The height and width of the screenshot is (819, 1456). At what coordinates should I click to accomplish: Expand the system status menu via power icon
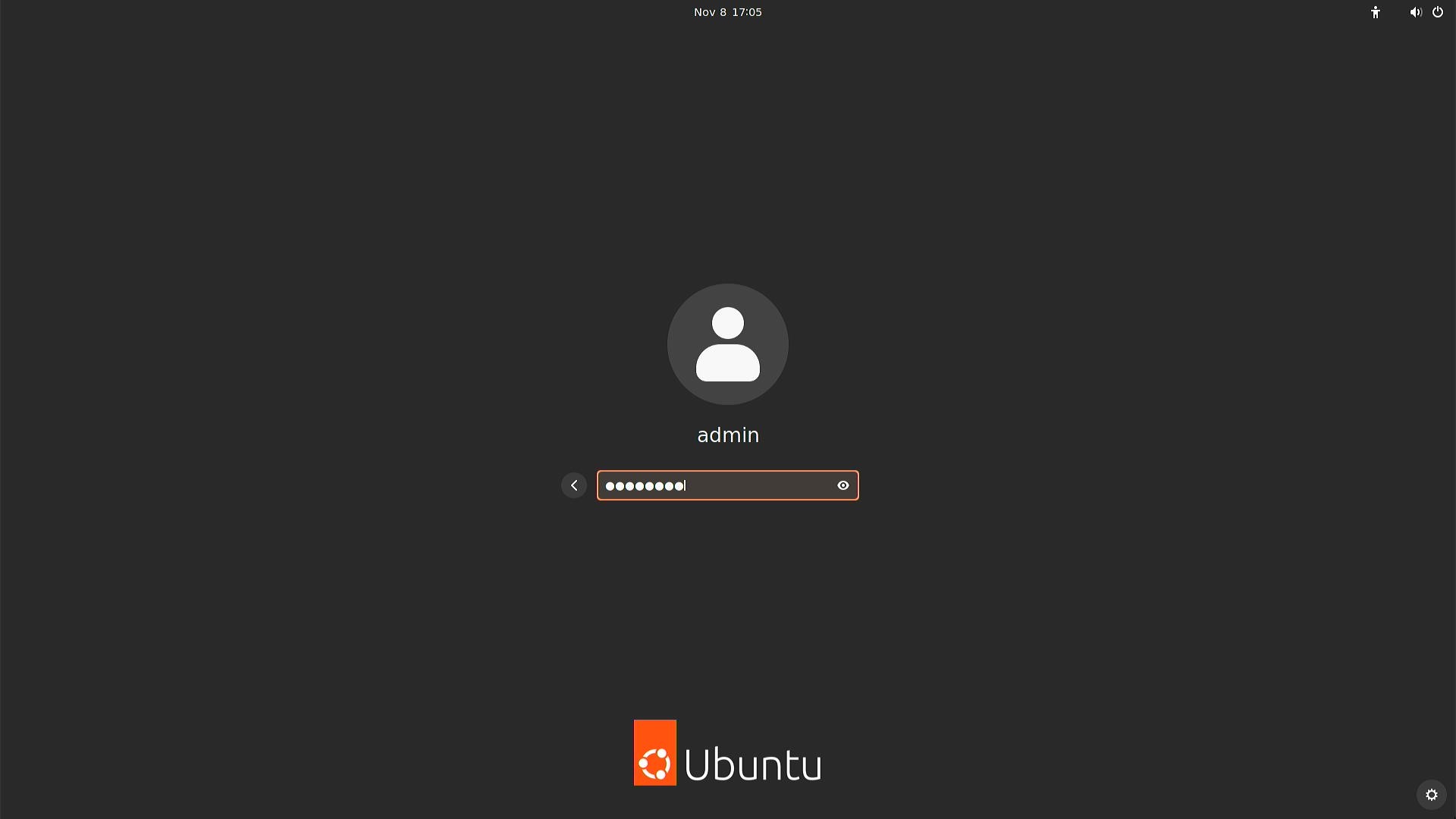pyautogui.click(x=1437, y=12)
